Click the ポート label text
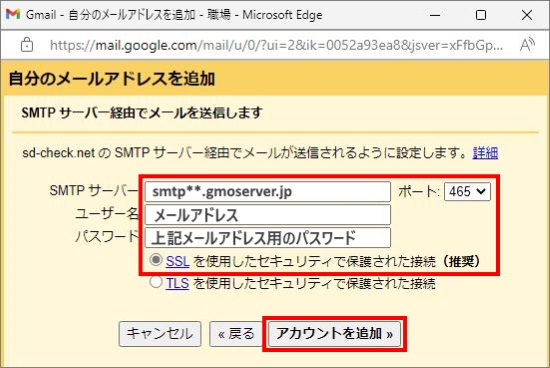The height and width of the screenshot is (368, 550). [x=418, y=192]
